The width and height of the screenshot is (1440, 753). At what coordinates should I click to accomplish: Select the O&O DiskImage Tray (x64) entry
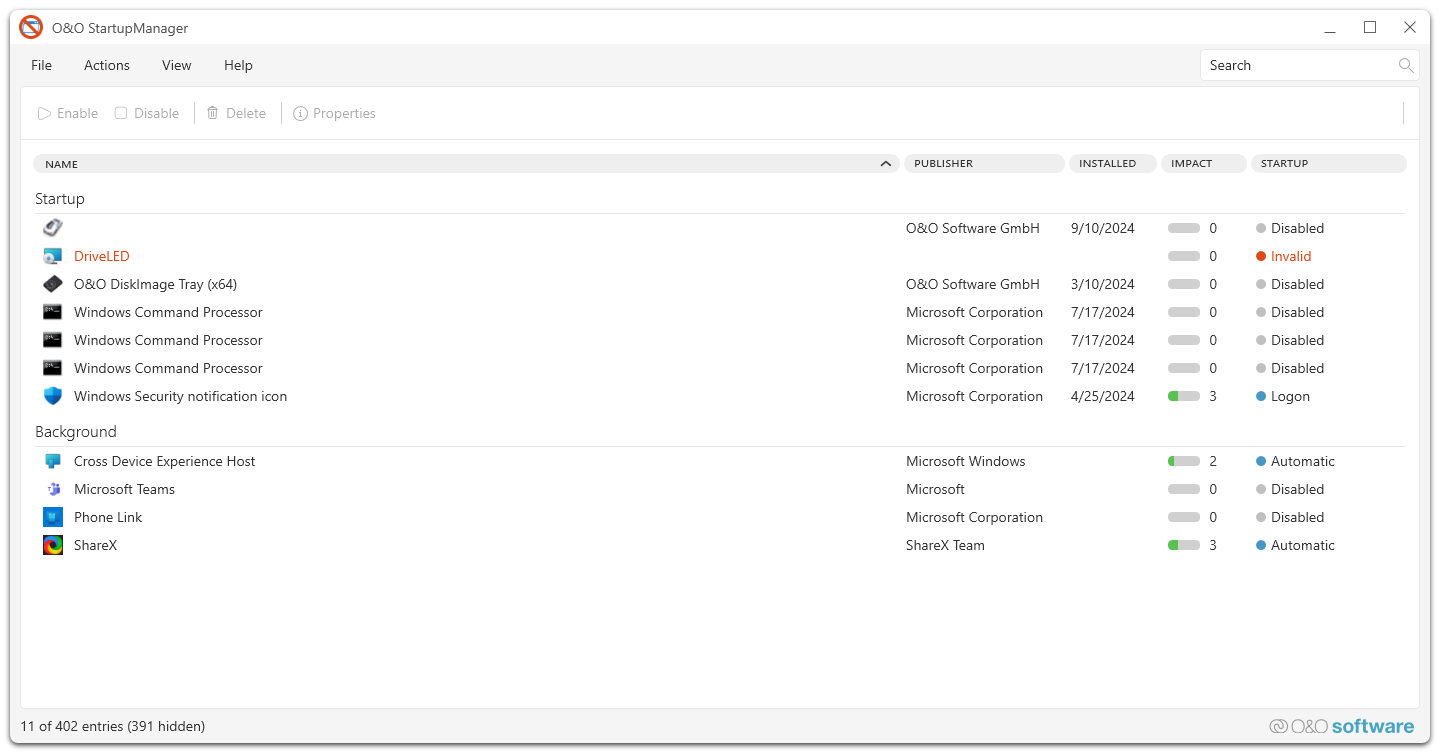click(156, 284)
